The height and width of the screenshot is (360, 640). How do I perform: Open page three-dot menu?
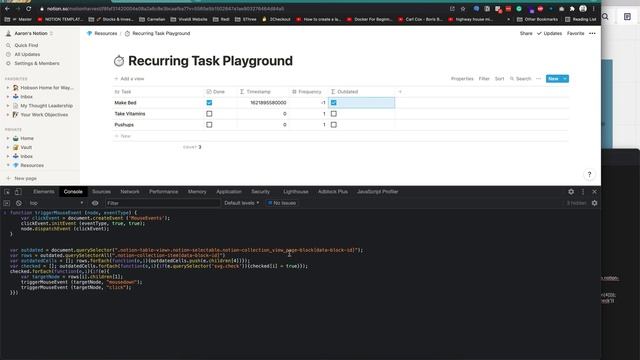click(x=592, y=33)
